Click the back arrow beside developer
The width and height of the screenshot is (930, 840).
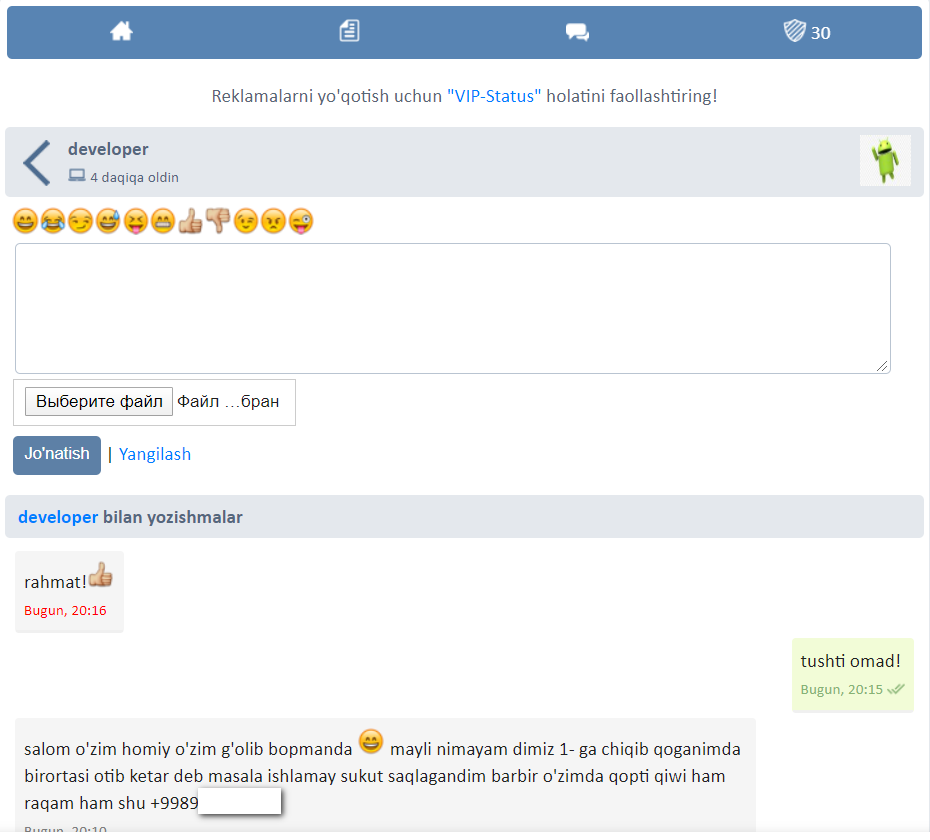coord(37,163)
